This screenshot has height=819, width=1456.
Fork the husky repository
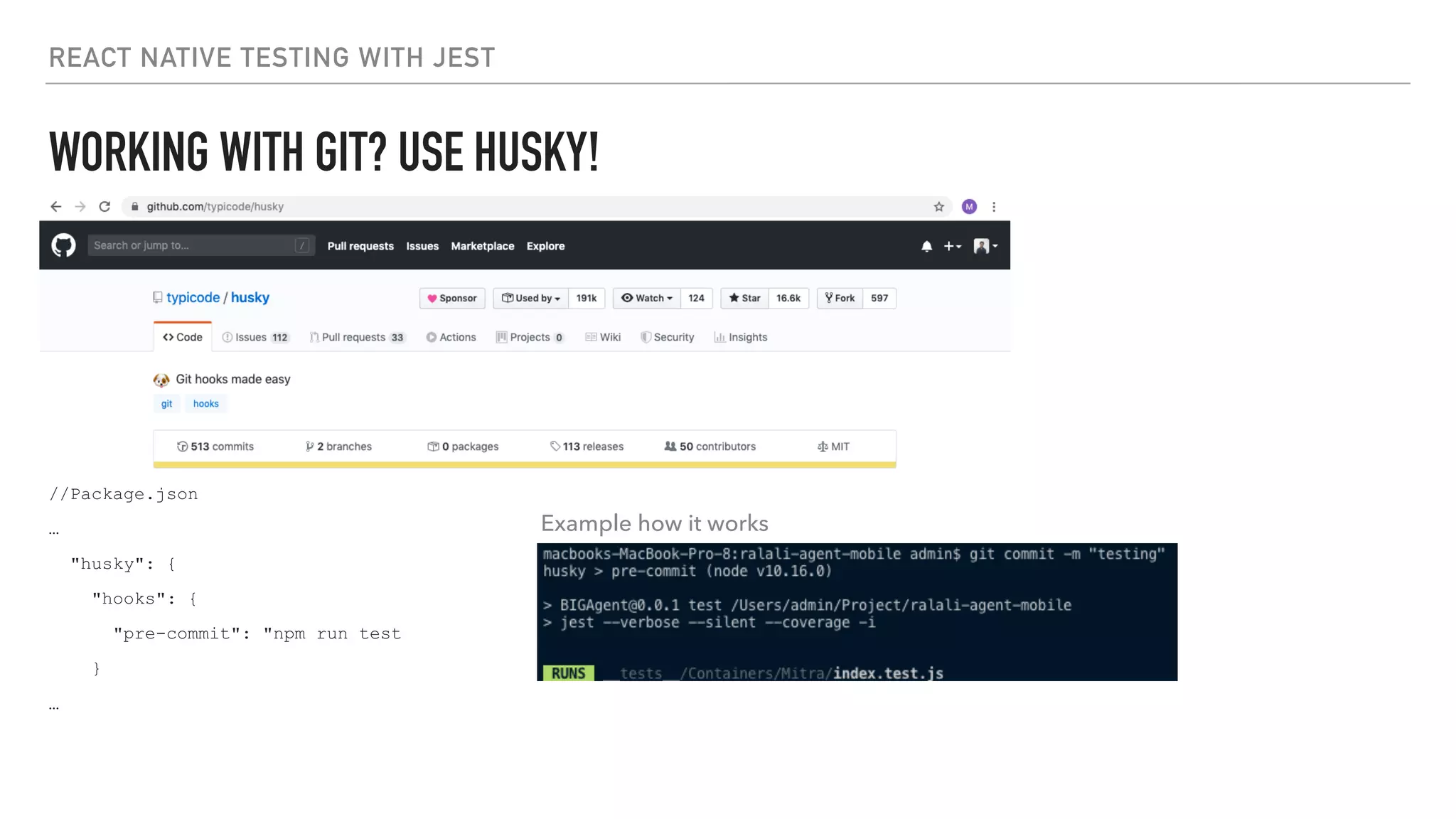click(x=840, y=299)
